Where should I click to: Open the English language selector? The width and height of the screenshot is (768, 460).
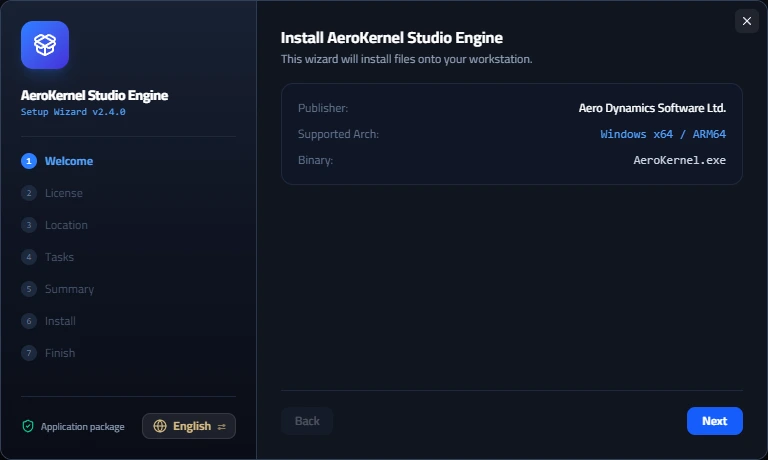click(189, 426)
